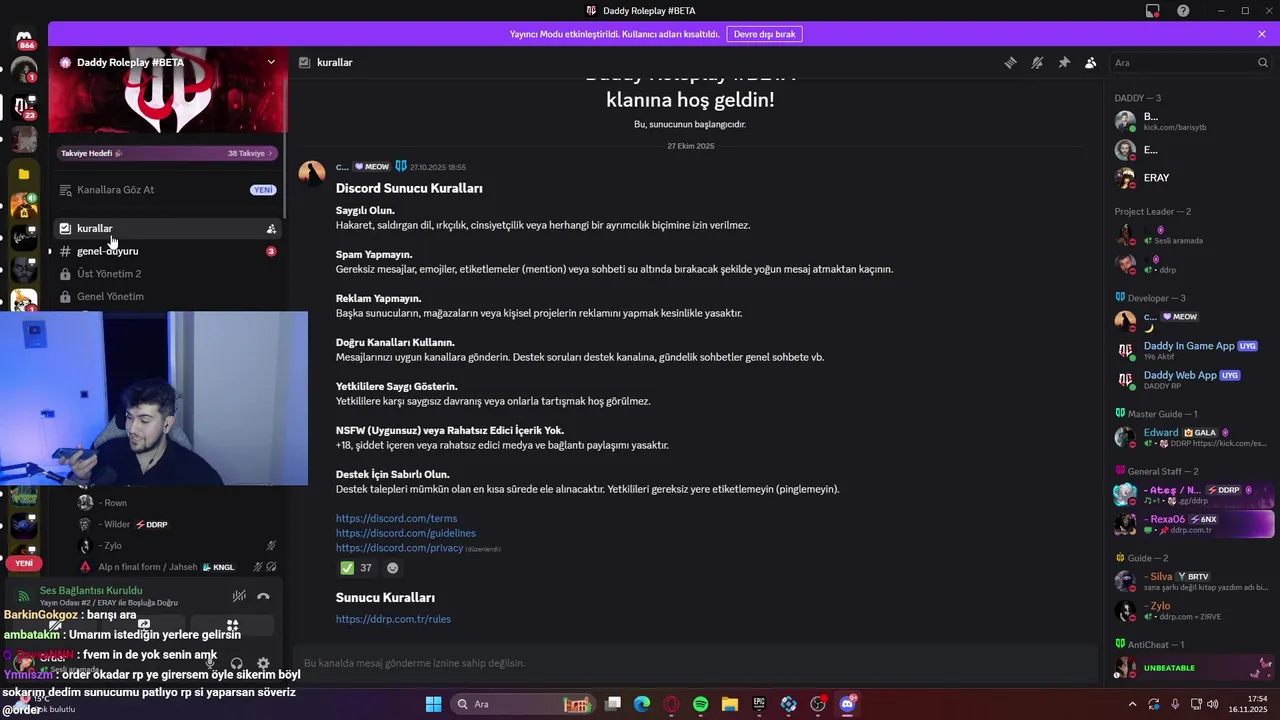Toggle noise suppression icon in voice panel
The height and width of the screenshot is (720, 1280).
point(239,596)
